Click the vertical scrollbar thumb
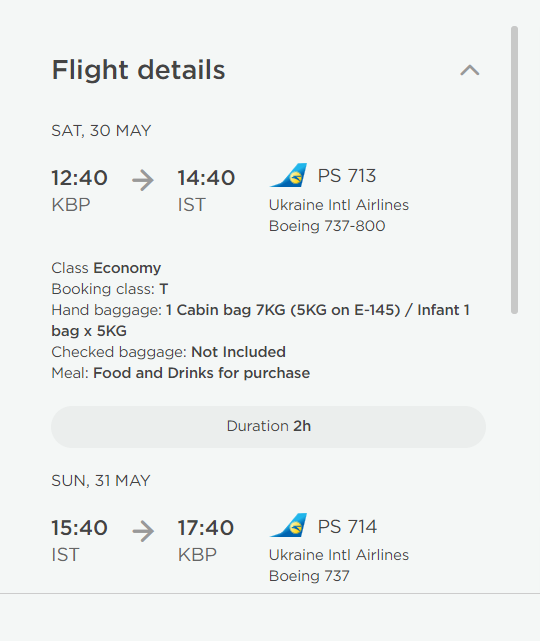 pyautogui.click(x=514, y=170)
